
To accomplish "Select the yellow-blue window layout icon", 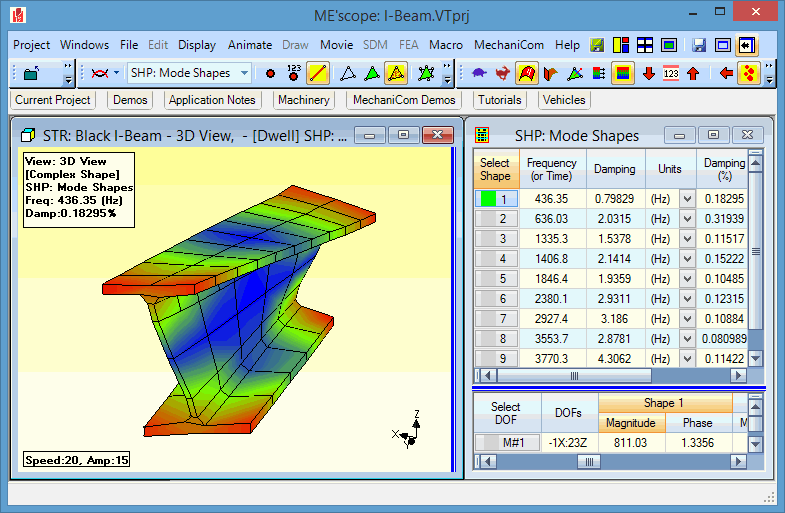I will point(621,45).
